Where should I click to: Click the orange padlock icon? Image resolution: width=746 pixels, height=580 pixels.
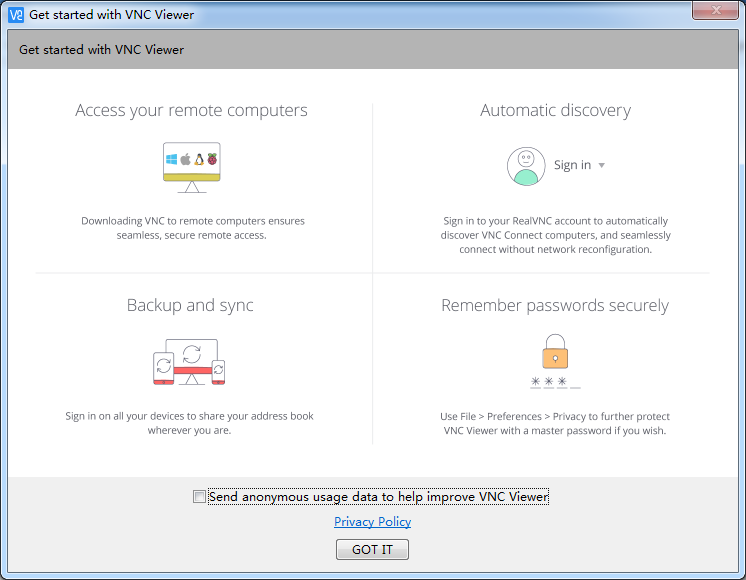(x=555, y=351)
